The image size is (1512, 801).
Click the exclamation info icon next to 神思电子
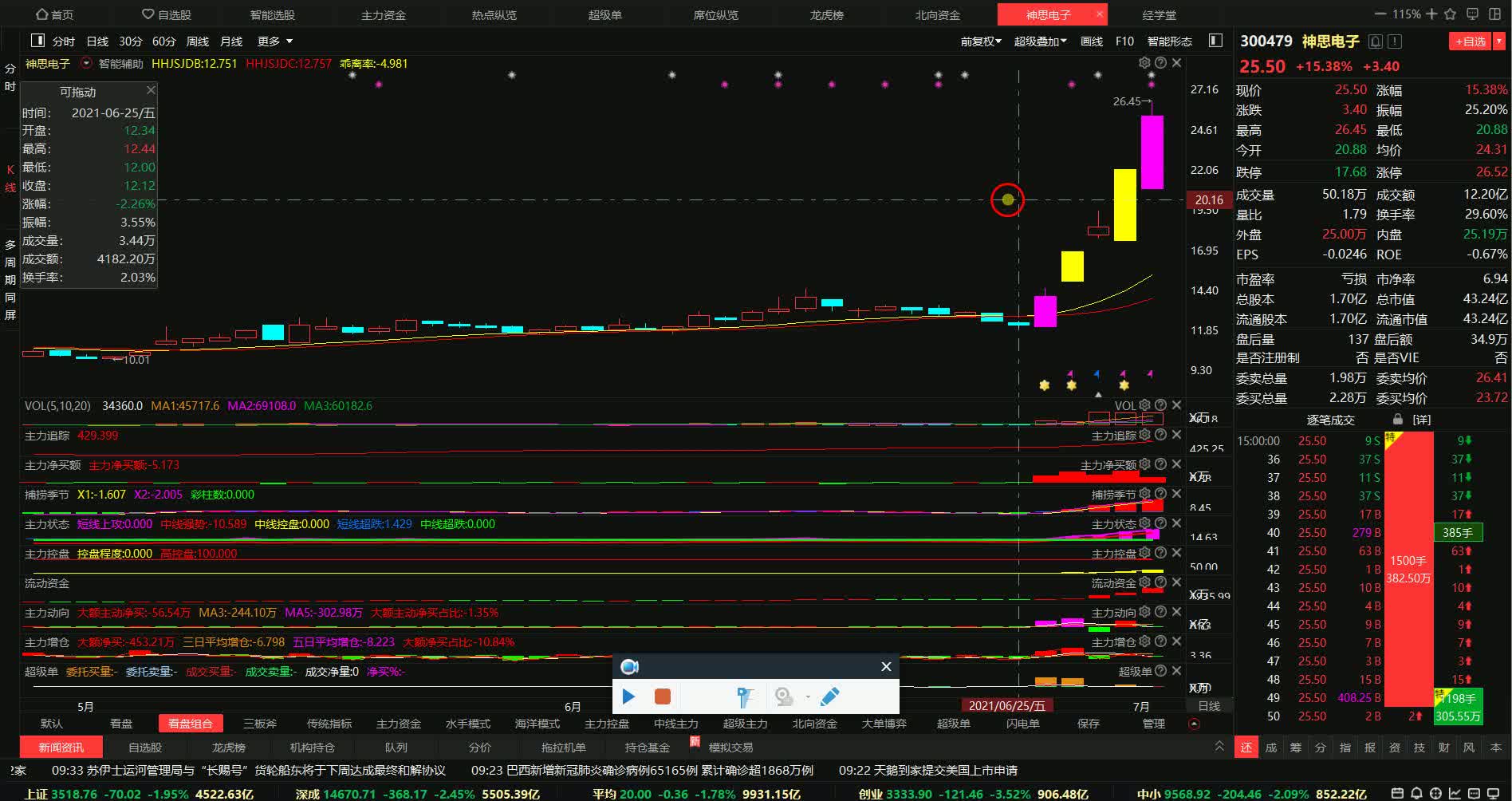point(1395,41)
